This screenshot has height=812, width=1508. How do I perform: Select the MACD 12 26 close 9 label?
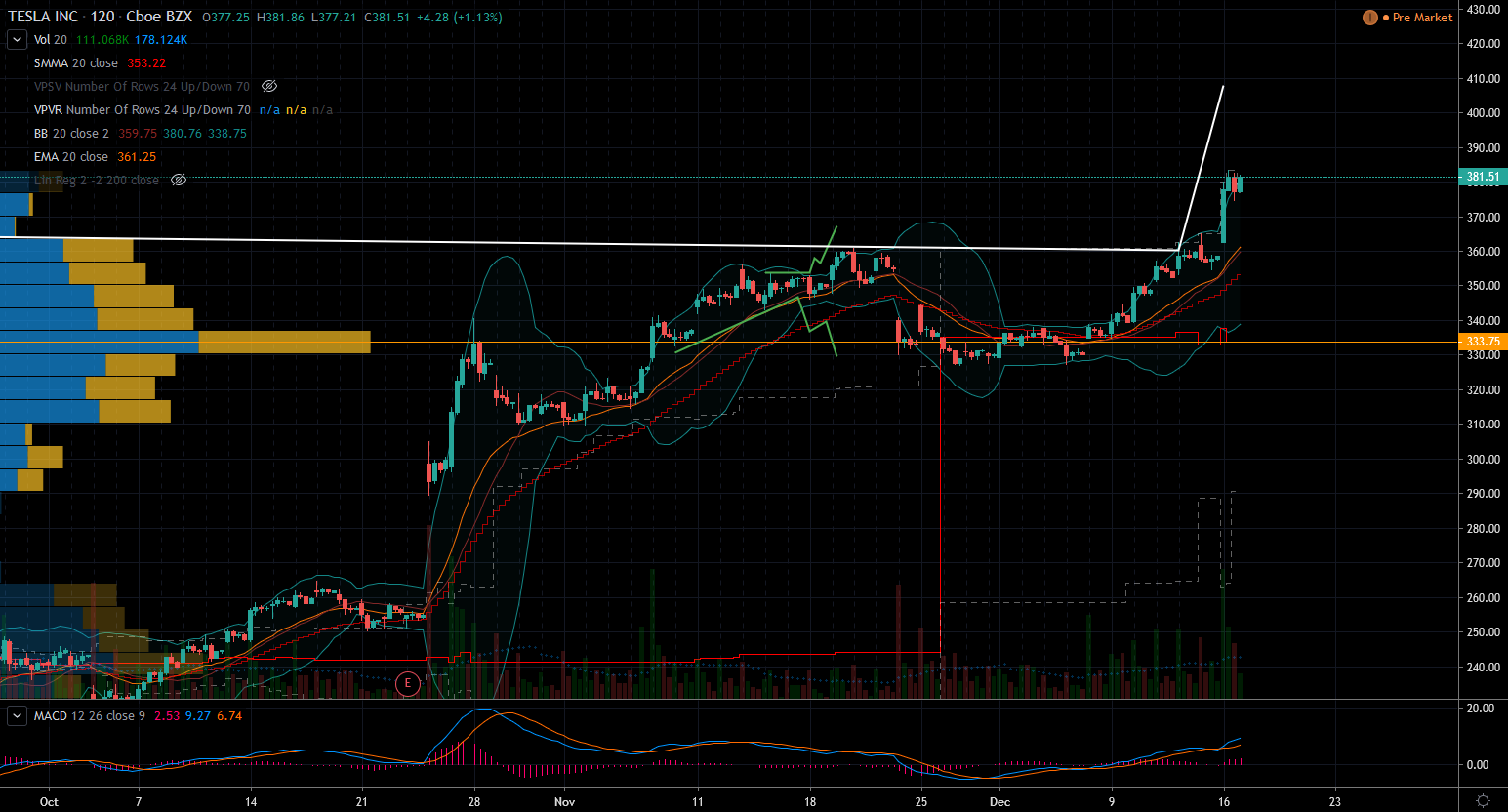[89, 716]
